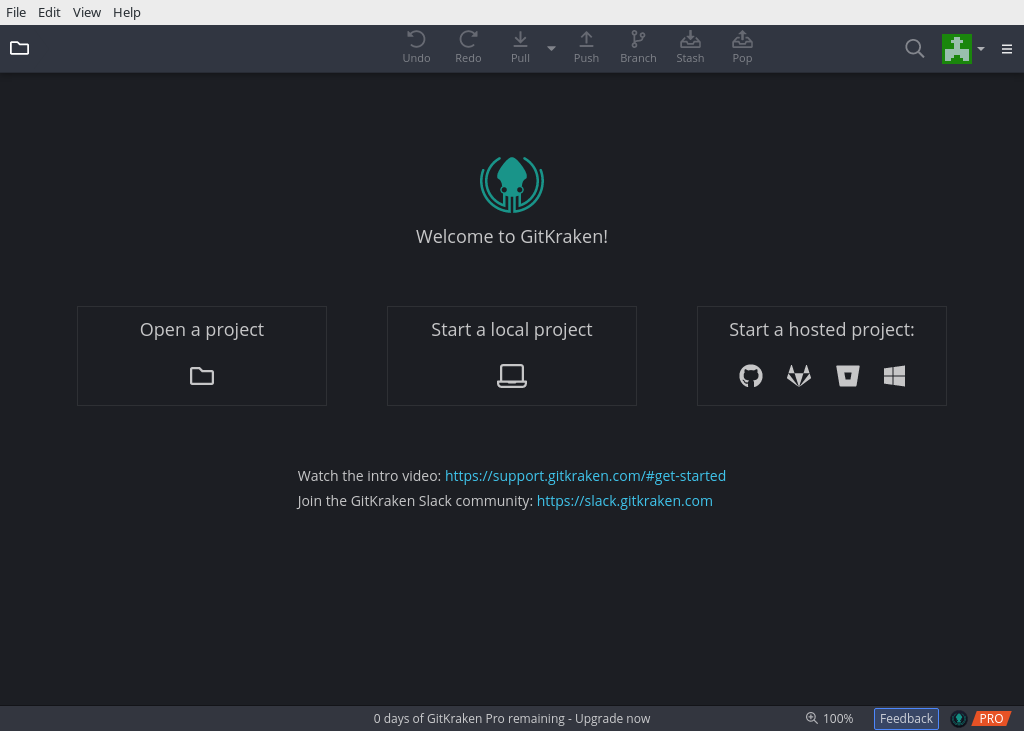Viewport: 1024px width, 731px height.
Task: Click the GitKraken icon beside the PRO badge
Action: coord(959,719)
